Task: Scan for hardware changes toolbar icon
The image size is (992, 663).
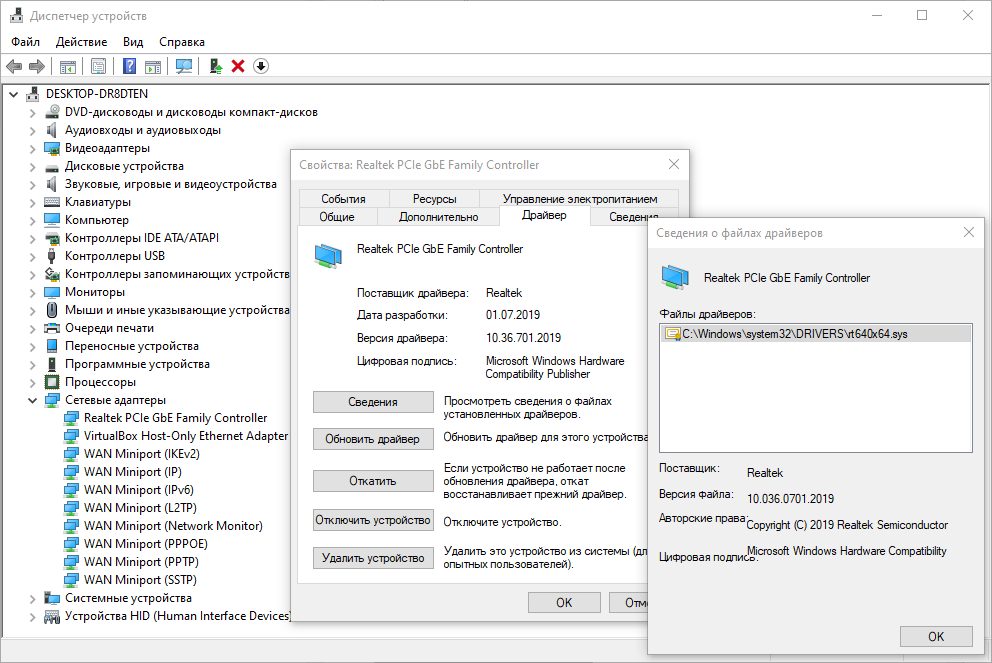Action: coord(184,66)
